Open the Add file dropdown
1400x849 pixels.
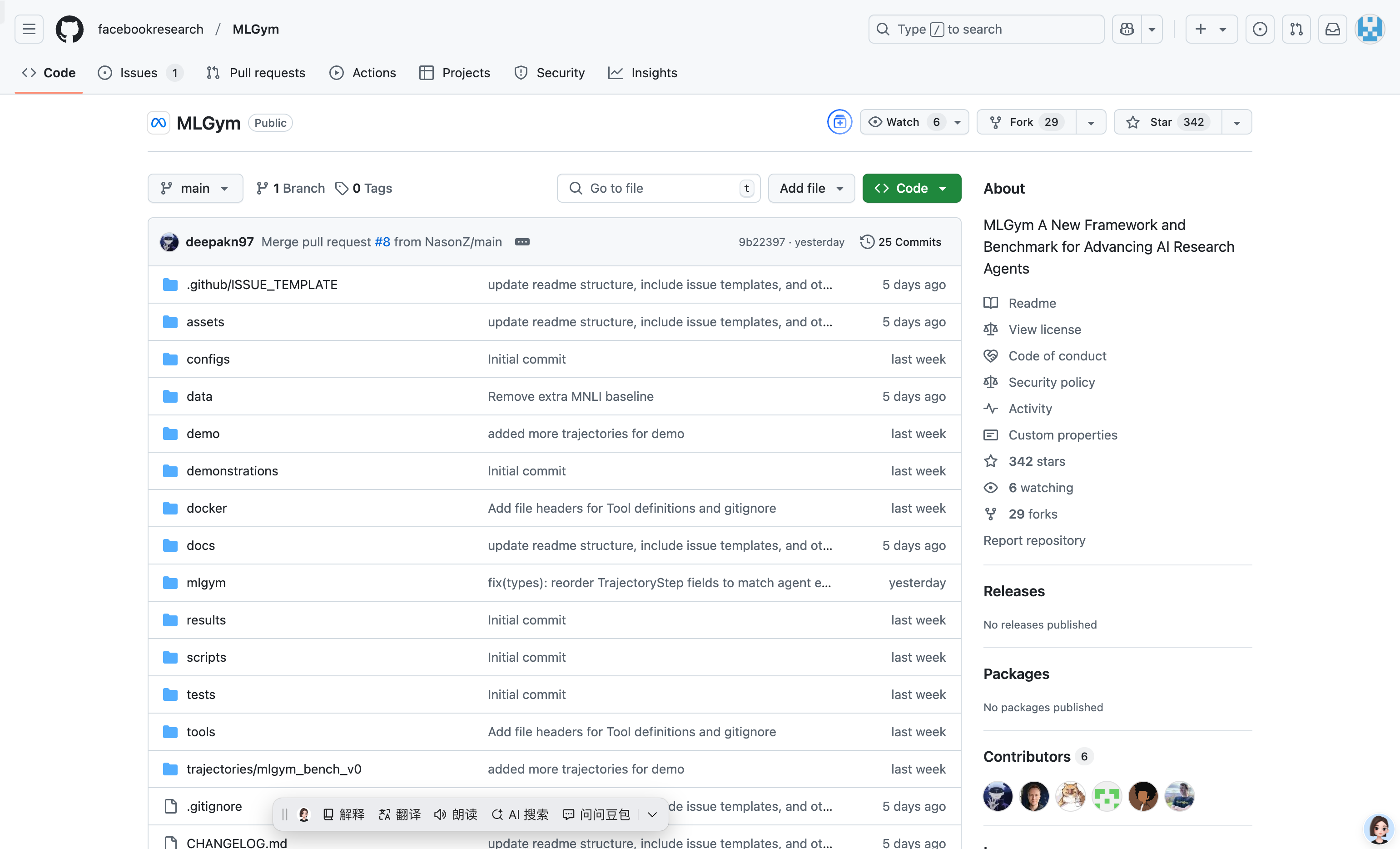point(811,188)
